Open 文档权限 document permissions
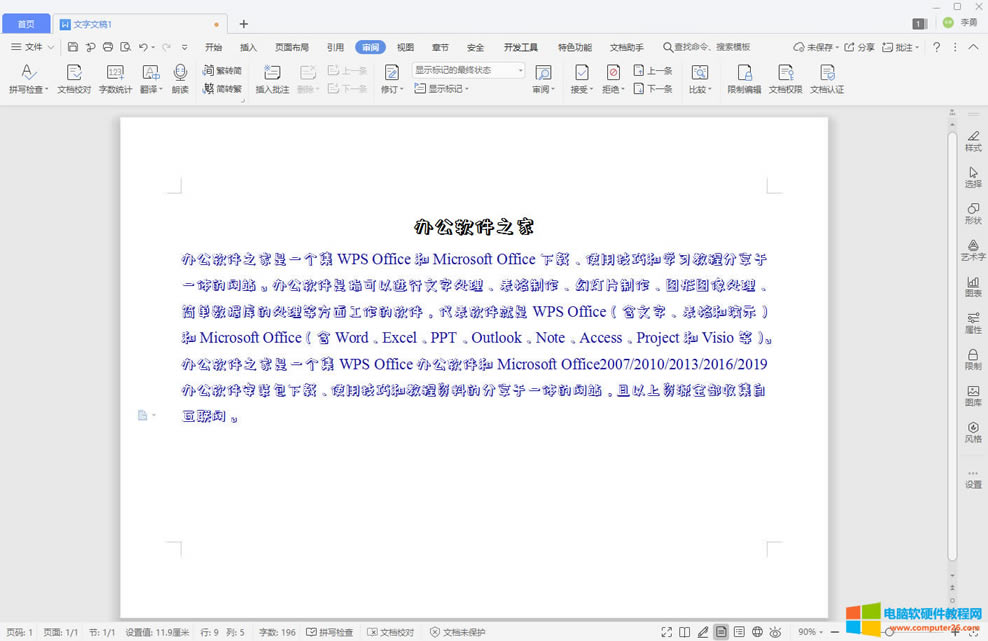The height and width of the screenshot is (641, 988). (785, 80)
